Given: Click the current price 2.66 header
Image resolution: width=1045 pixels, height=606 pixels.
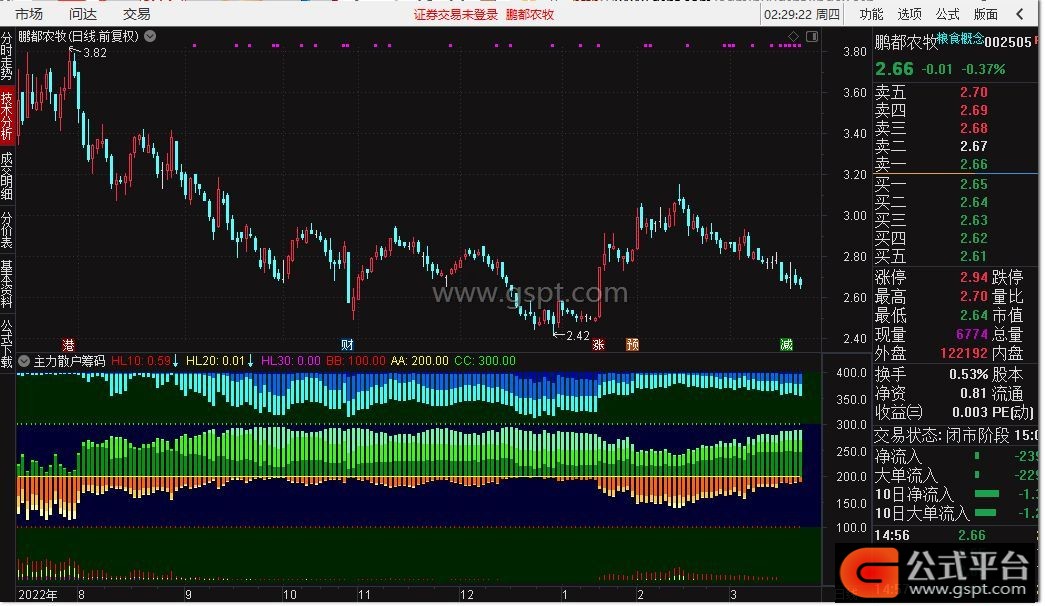Looking at the screenshot, I should click(x=894, y=69).
